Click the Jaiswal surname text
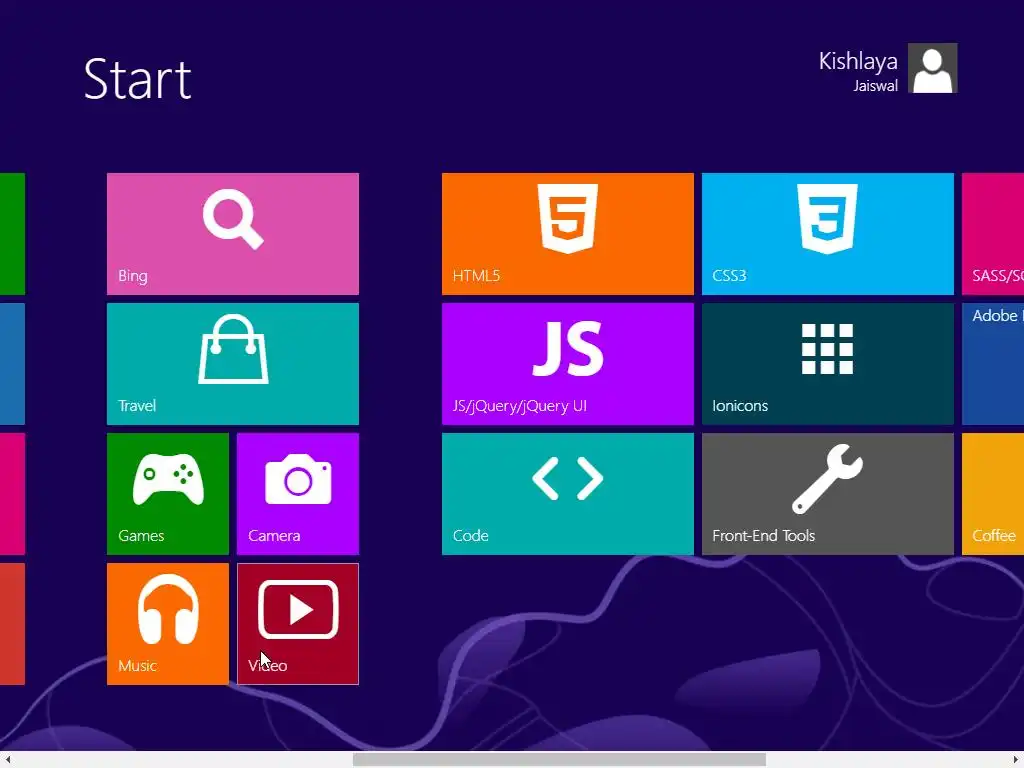The width and height of the screenshot is (1024, 768). pos(875,86)
